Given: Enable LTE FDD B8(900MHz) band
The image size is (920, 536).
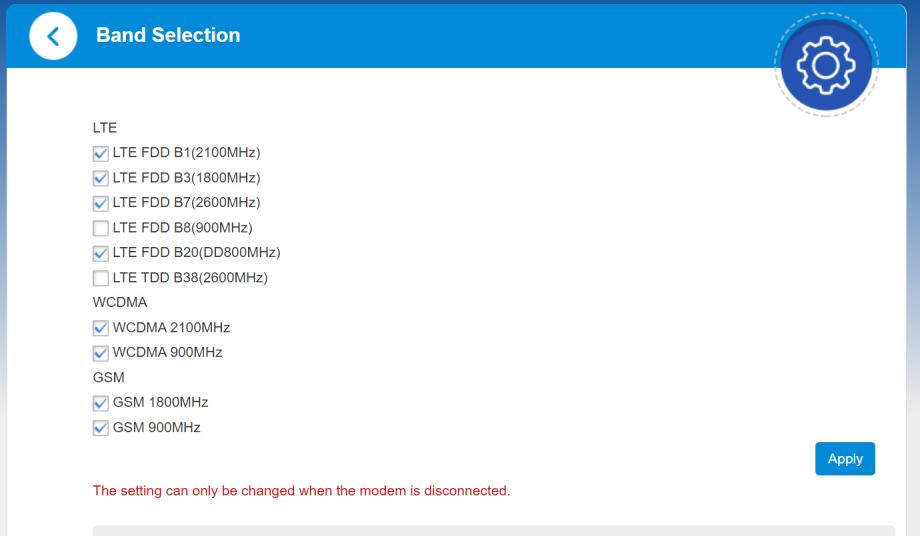Looking at the screenshot, I should (100, 228).
